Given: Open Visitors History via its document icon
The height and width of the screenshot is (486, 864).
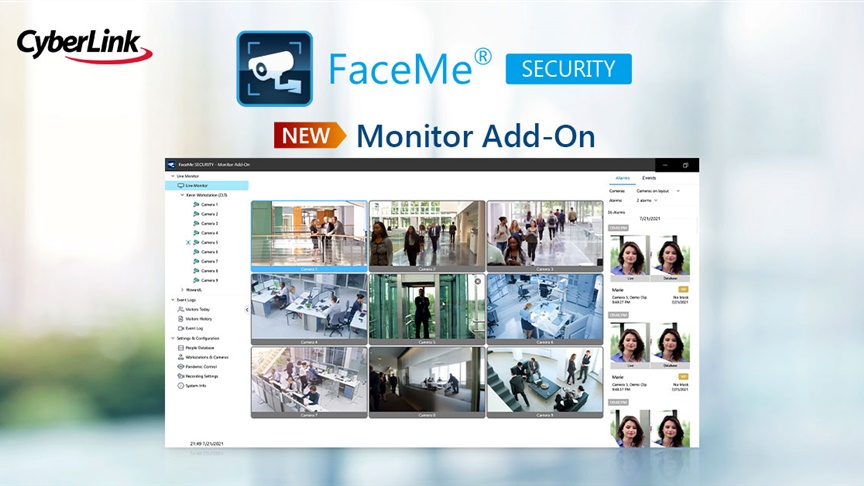Looking at the screenshot, I should coord(180,319).
